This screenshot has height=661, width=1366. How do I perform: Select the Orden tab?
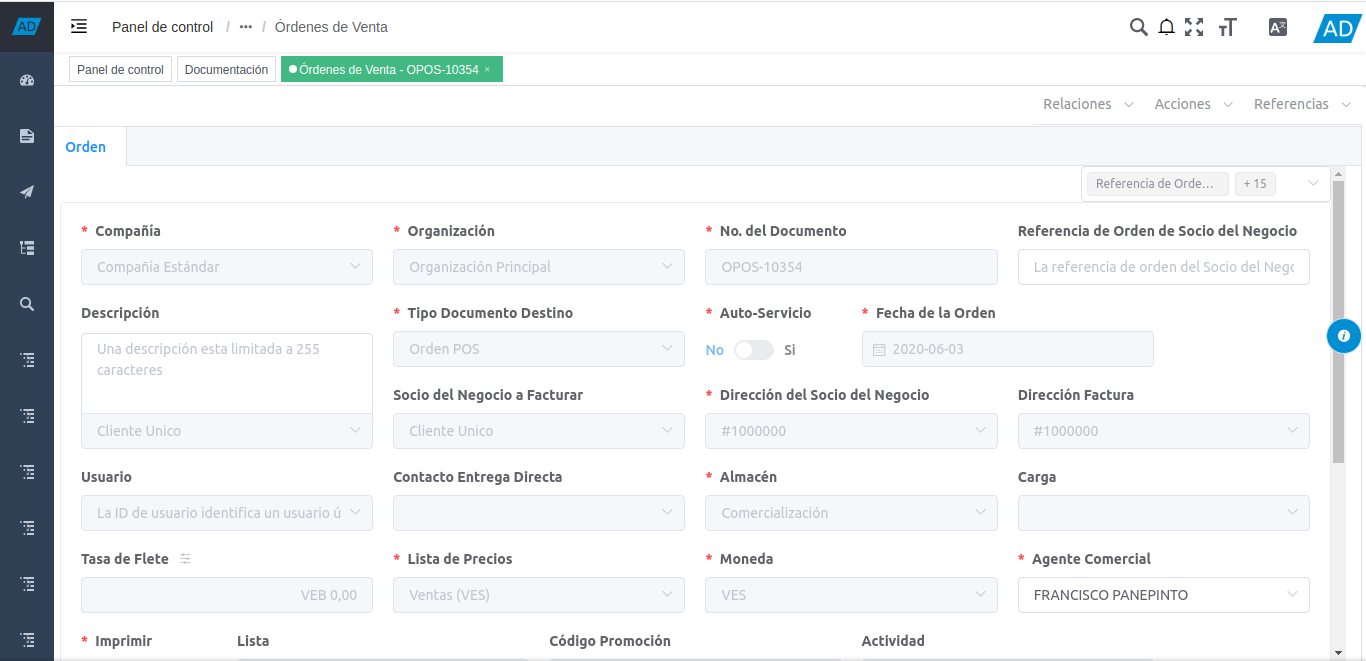click(86, 146)
